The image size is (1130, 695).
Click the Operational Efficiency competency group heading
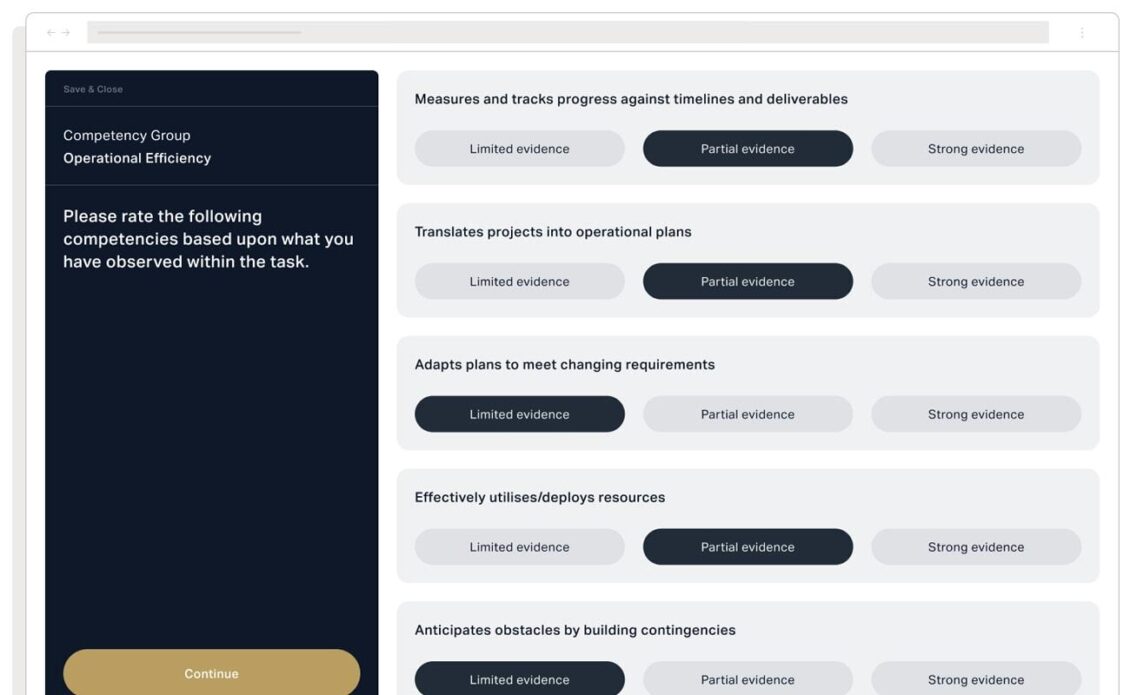point(137,157)
